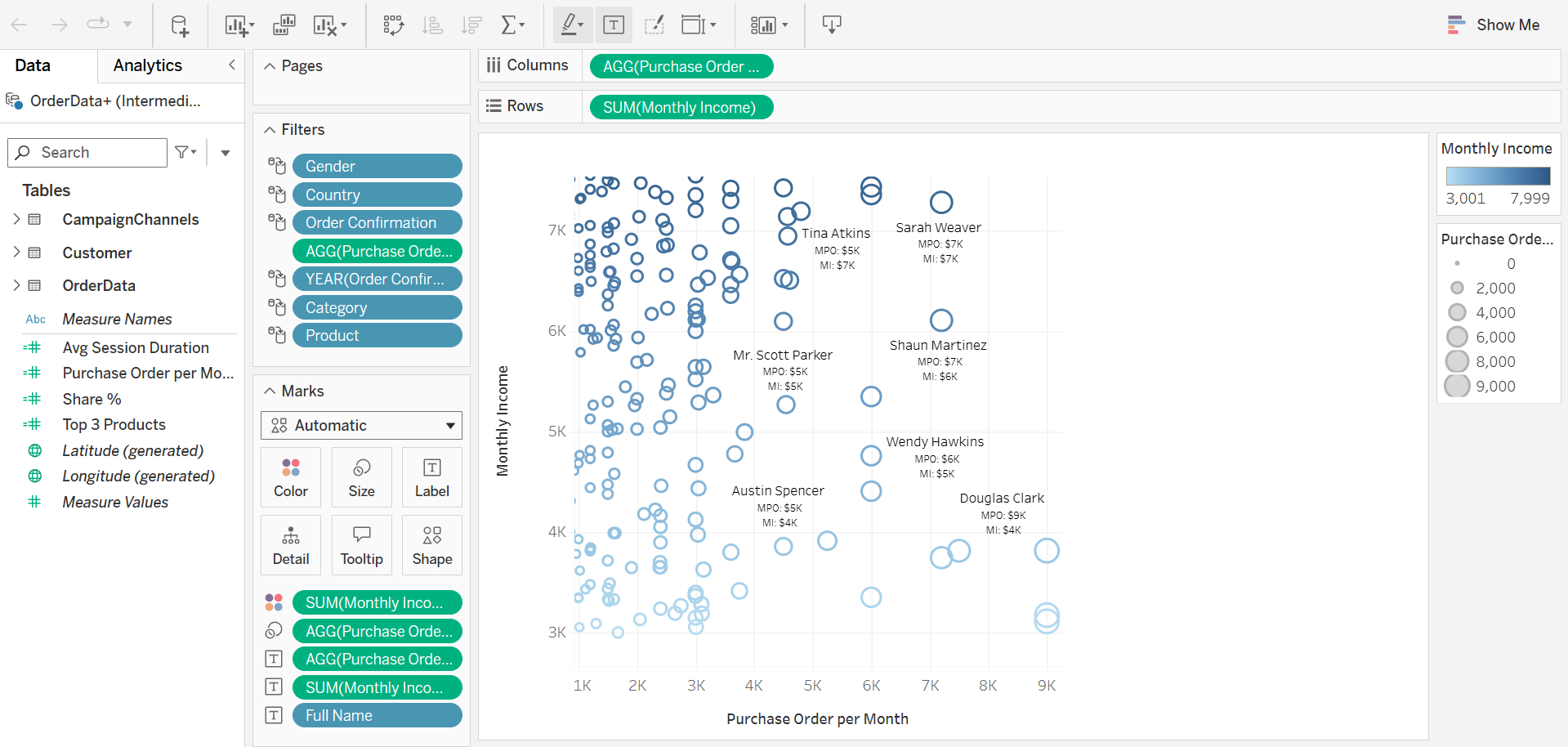Click the Swap Rows and Columns icon

pyautogui.click(x=394, y=25)
